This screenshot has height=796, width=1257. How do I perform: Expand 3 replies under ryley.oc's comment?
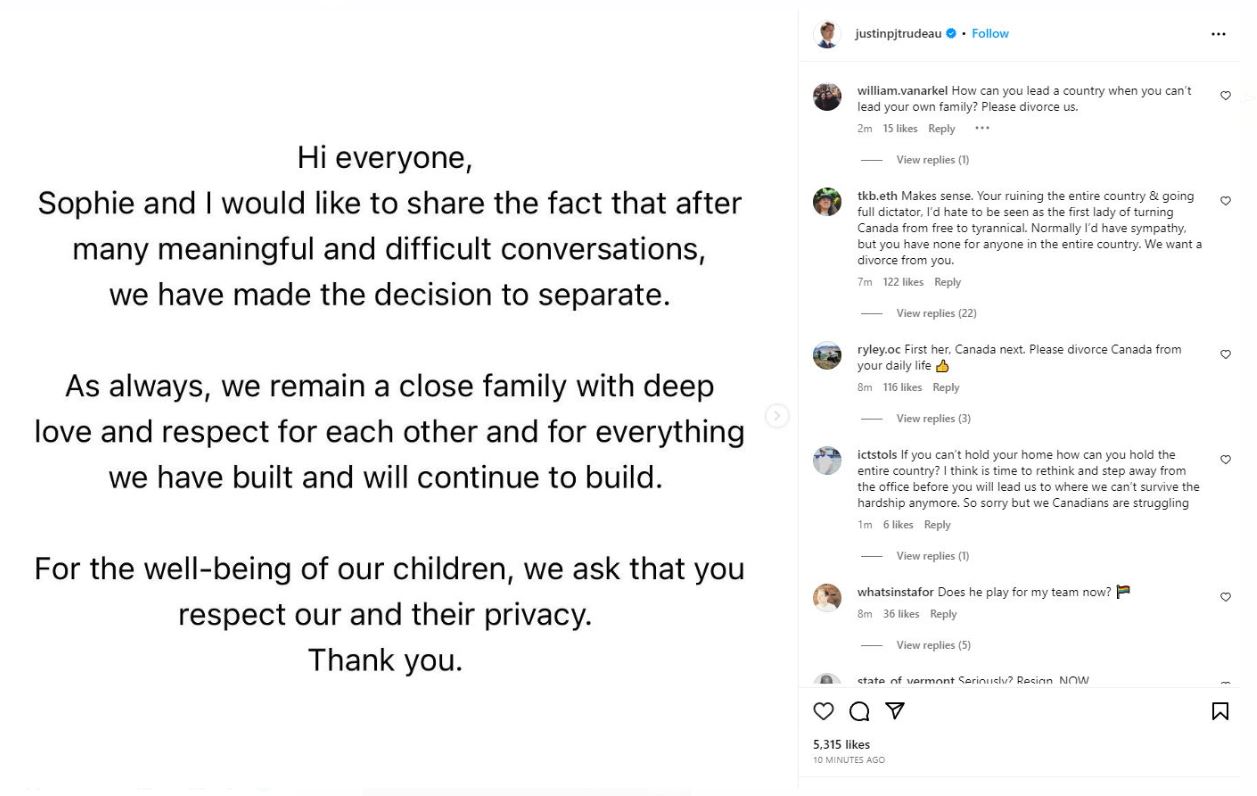[x=933, y=418]
